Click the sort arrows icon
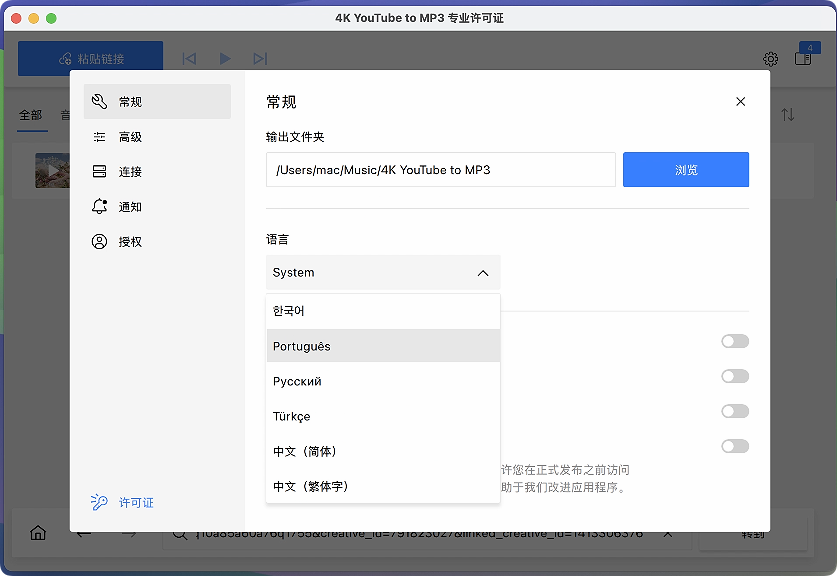This screenshot has width=837, height=576. (788, 115)
